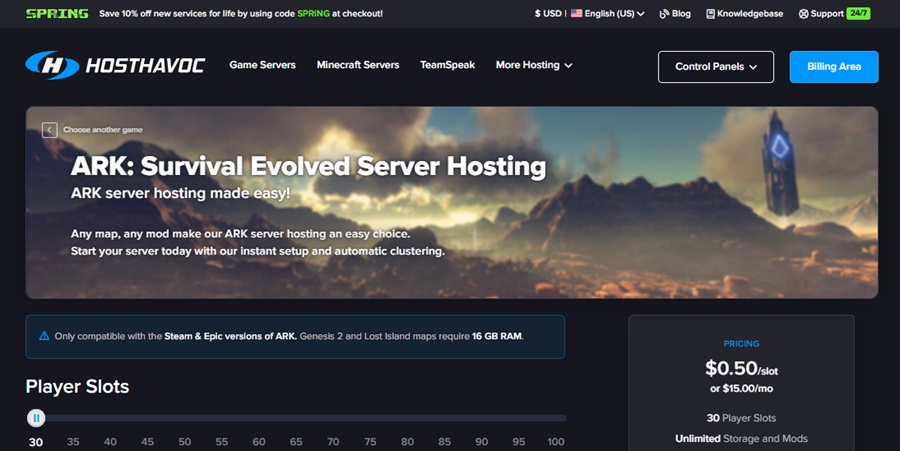900x451 pixels.
Task: Open the Billing Area
Action: coord(834,67)
